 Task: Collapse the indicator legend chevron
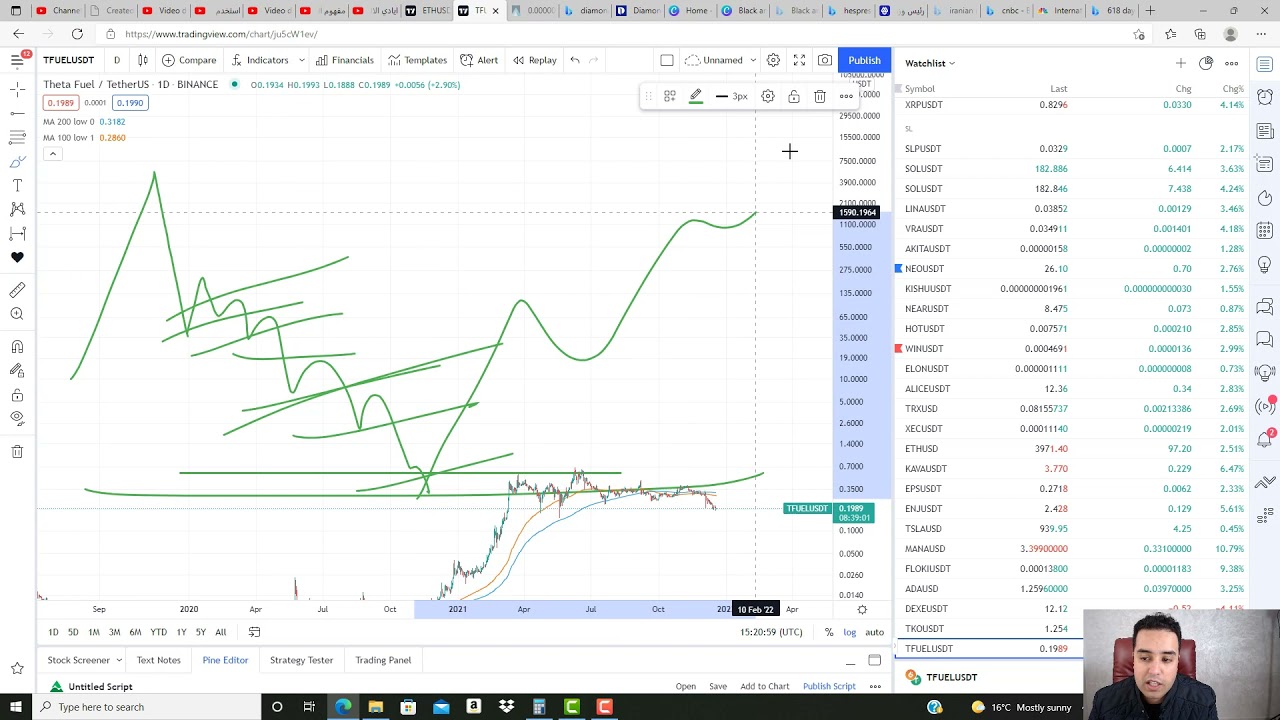(52, 154)
